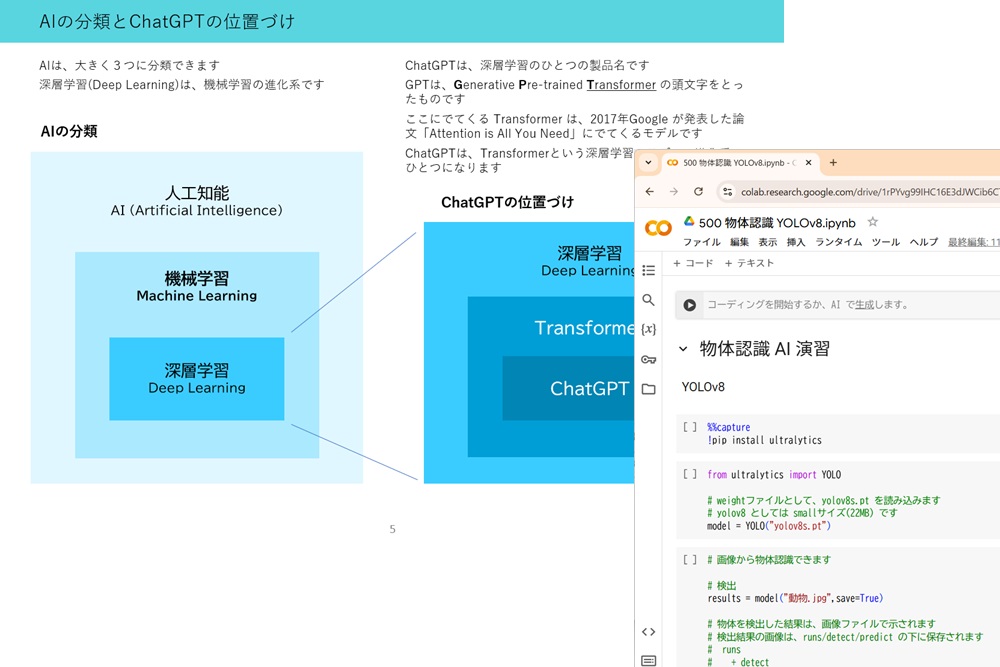The image size is (1000, 667).
Task: Click the results = model("動物.jpg") line
Action: pyautogui.click(x=795, y=598)
